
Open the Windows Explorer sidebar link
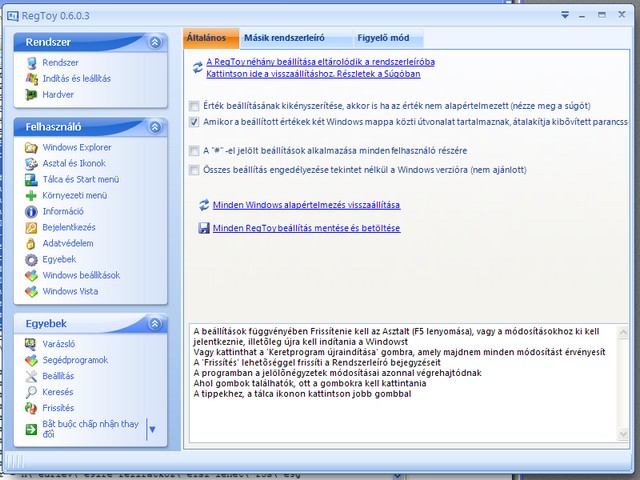[77, 147]
